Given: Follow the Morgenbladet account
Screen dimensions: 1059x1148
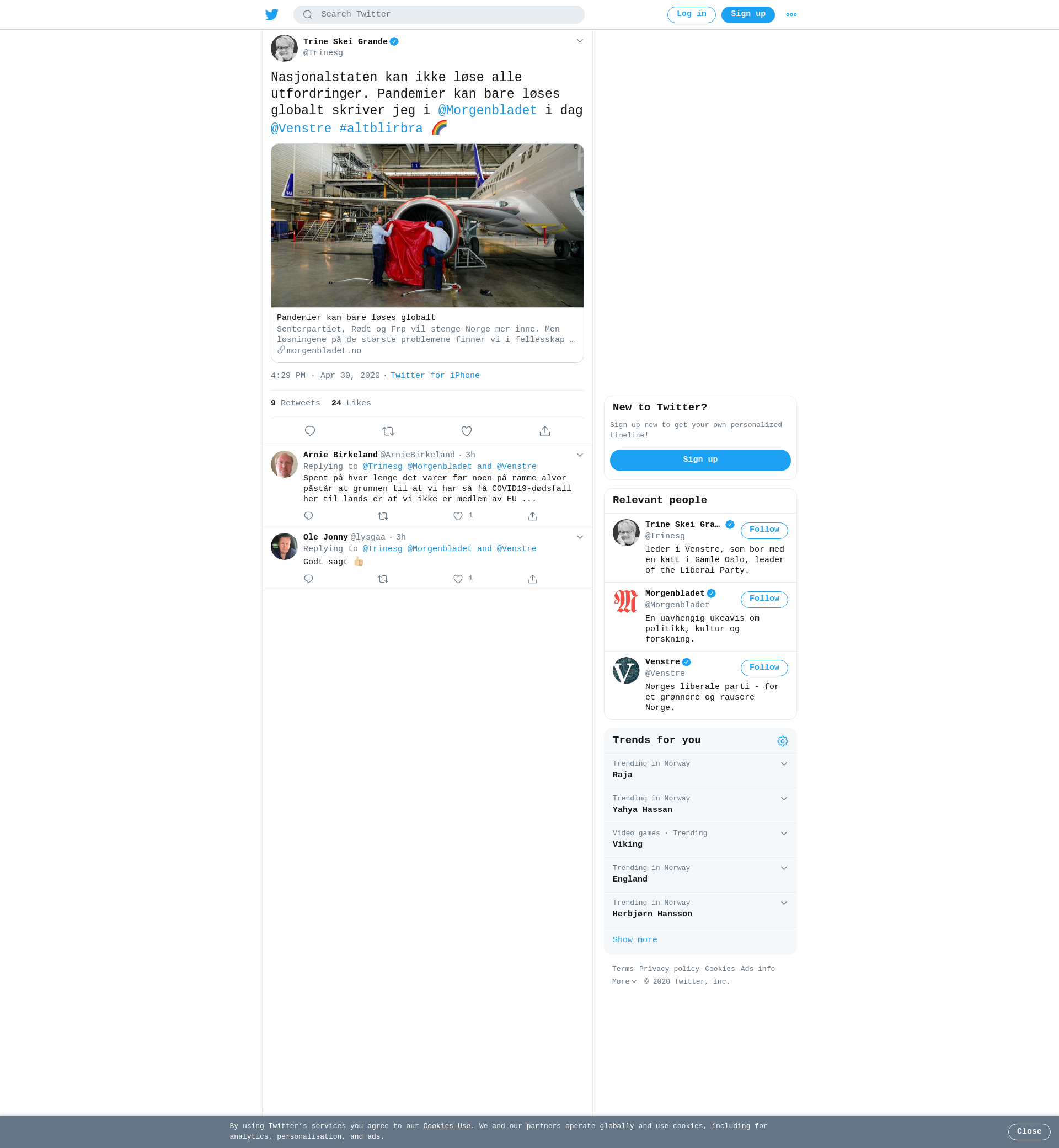Looking at the screenshot, I should (x=764, y=599).
